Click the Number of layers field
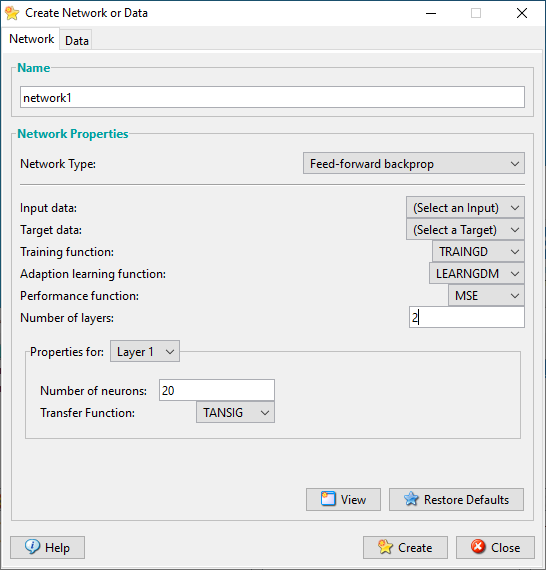Viewport: 546px width, 570px height. (467, 317)
